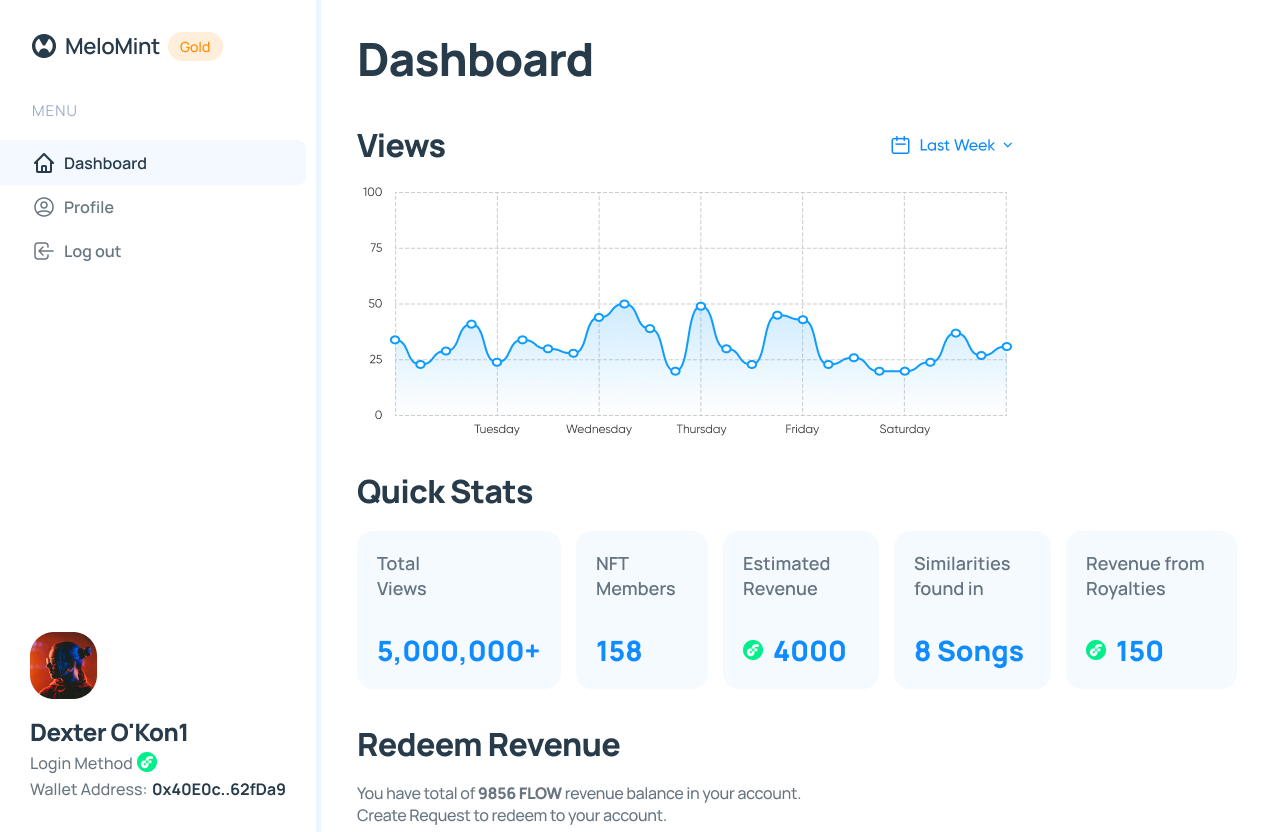Click the MeloMint logo icon
1280x832 pixels.
pos(43,45)
